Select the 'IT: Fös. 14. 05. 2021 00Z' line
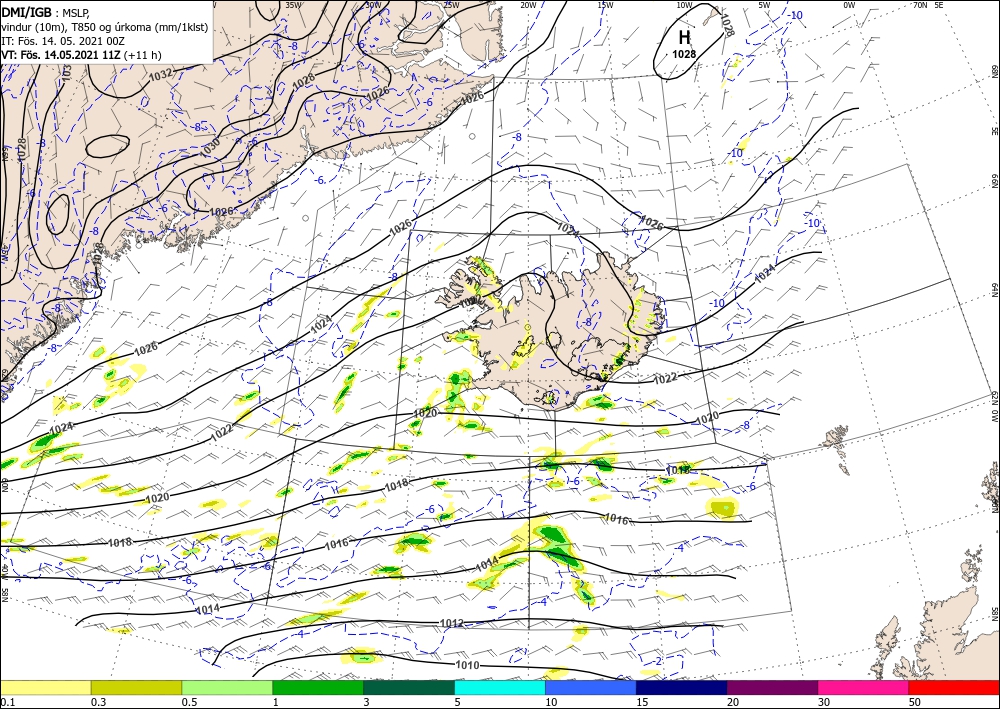Image resolution: width=1000 pixels, height=709 pixels. (63, 41)
